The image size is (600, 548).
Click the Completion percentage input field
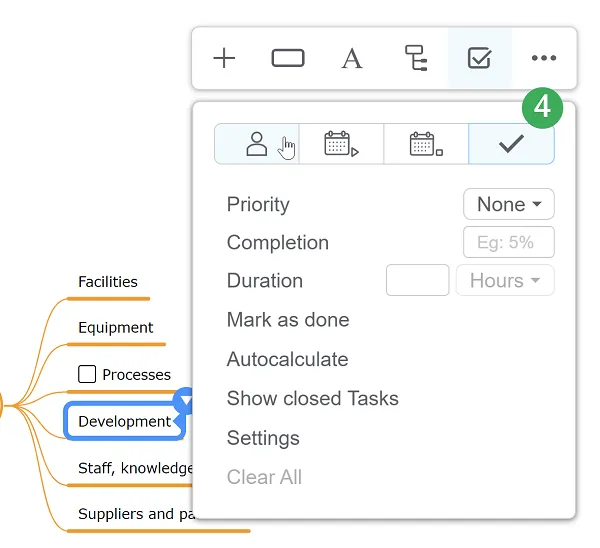(x=509, y=242)
